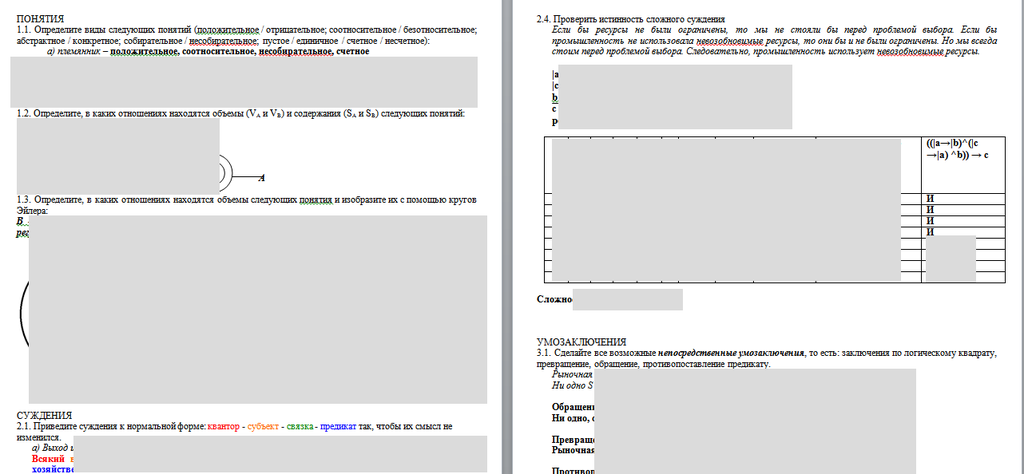1024x474 pixels.
Task: Click the orange word субъект
Action: coord(262,427)
